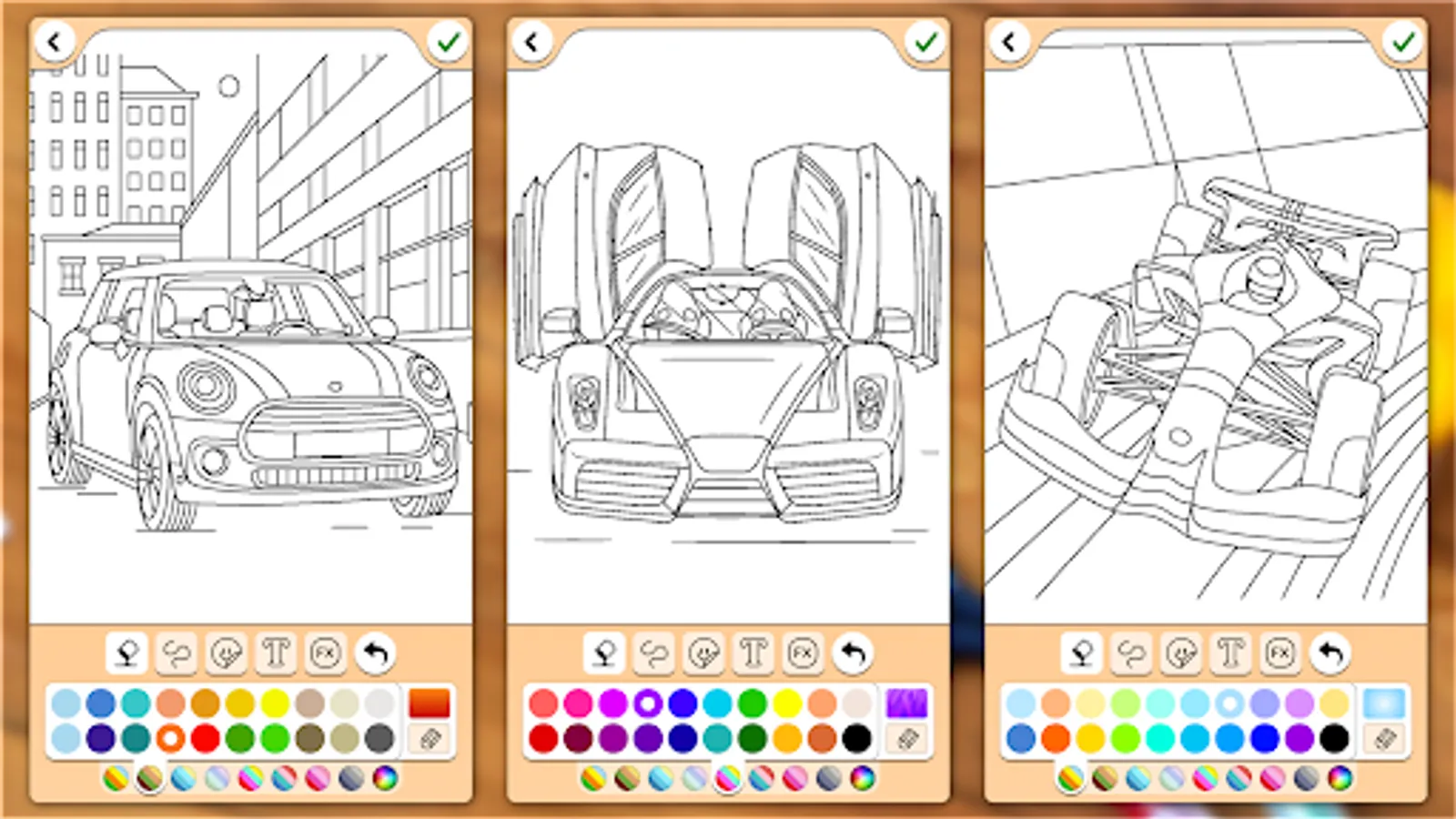Select the fill bucket tool under the Mini car
Image resolution: width=1456 pixels, height=819 pixels.
[x=127, y=652]
